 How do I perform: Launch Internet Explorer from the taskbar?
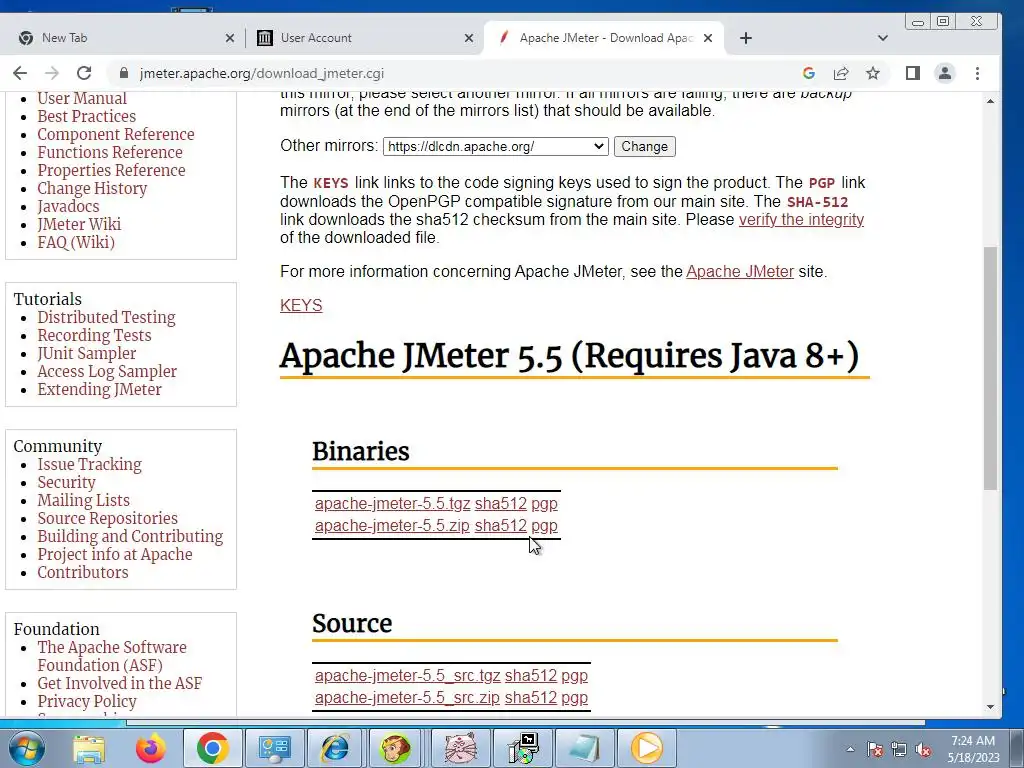(334, 748)
